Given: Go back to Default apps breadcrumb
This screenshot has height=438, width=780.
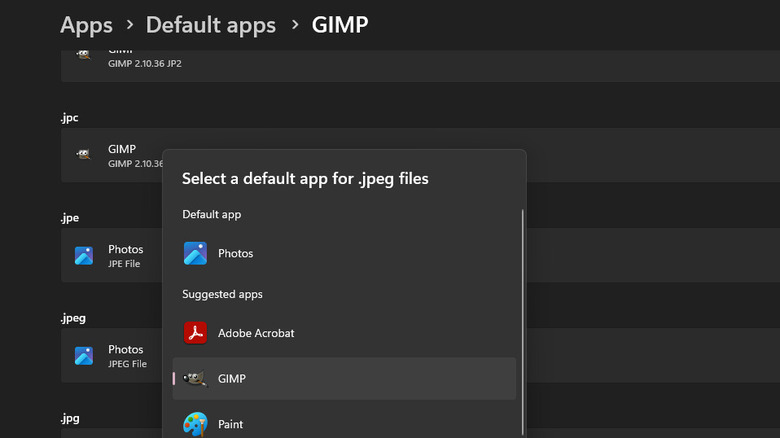Looking at the screenshot, I should (x=210, y=25).
